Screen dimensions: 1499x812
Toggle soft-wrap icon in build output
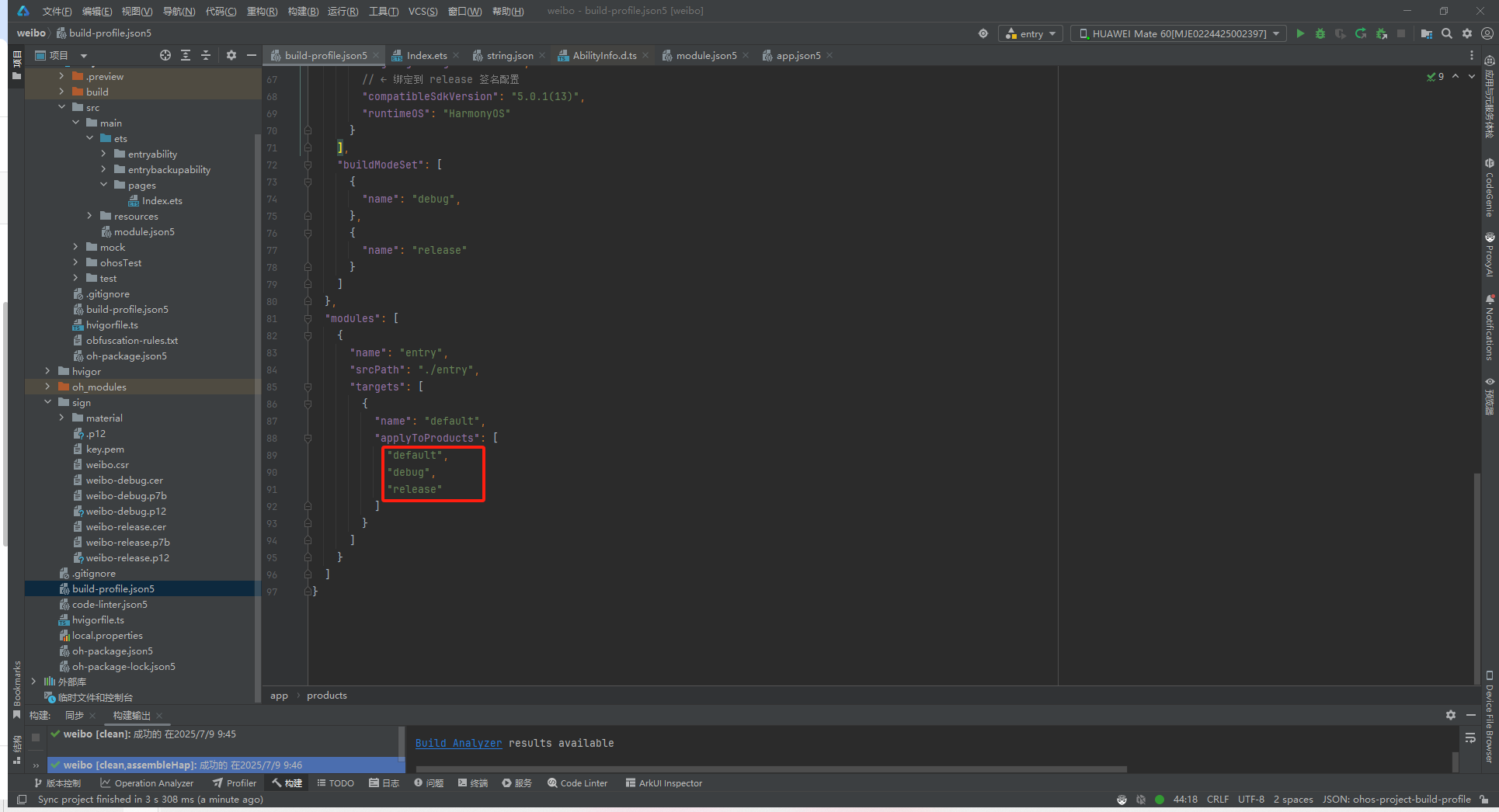click(x=1470, y=738)
